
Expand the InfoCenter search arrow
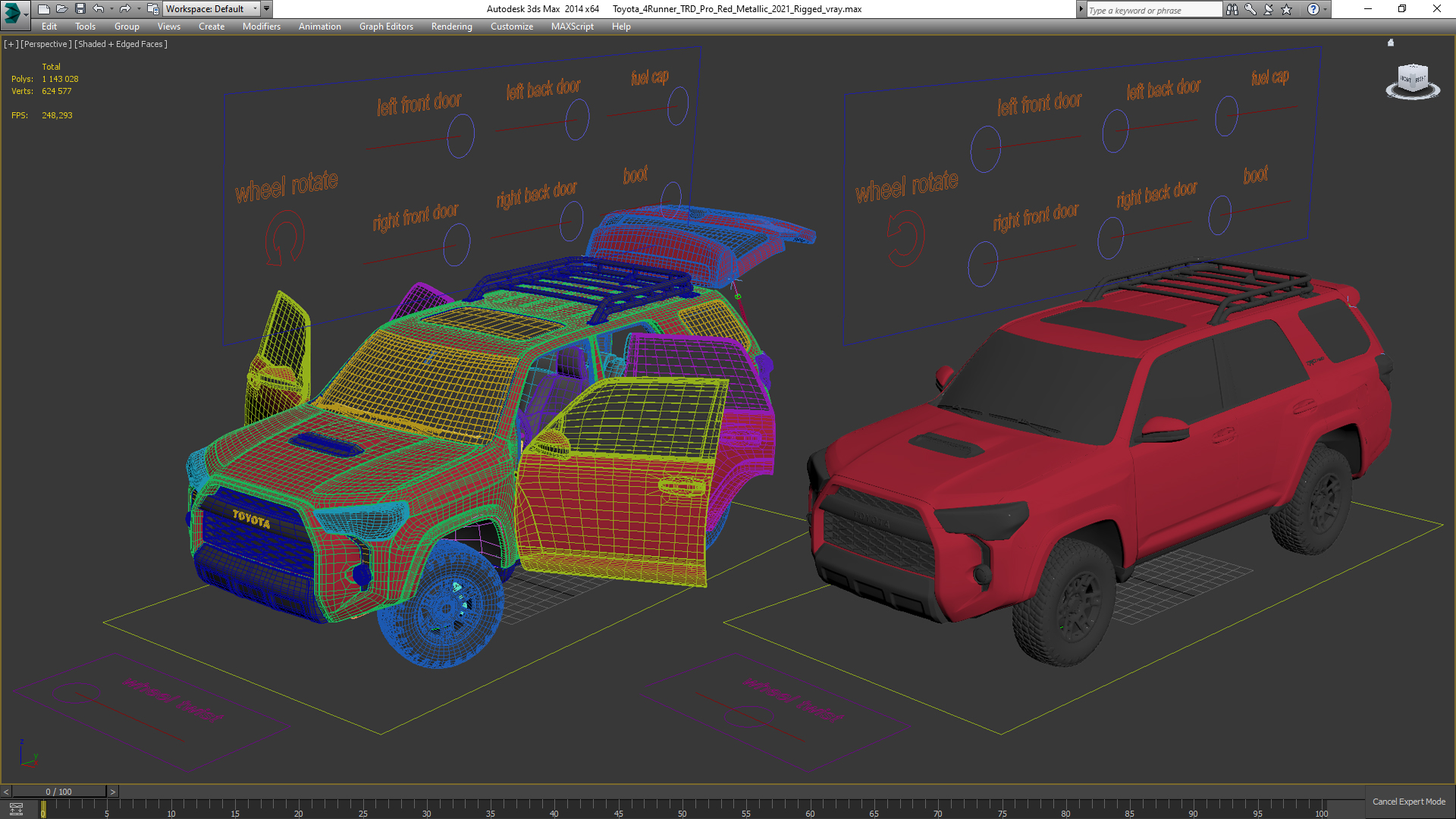[1081, 9]
